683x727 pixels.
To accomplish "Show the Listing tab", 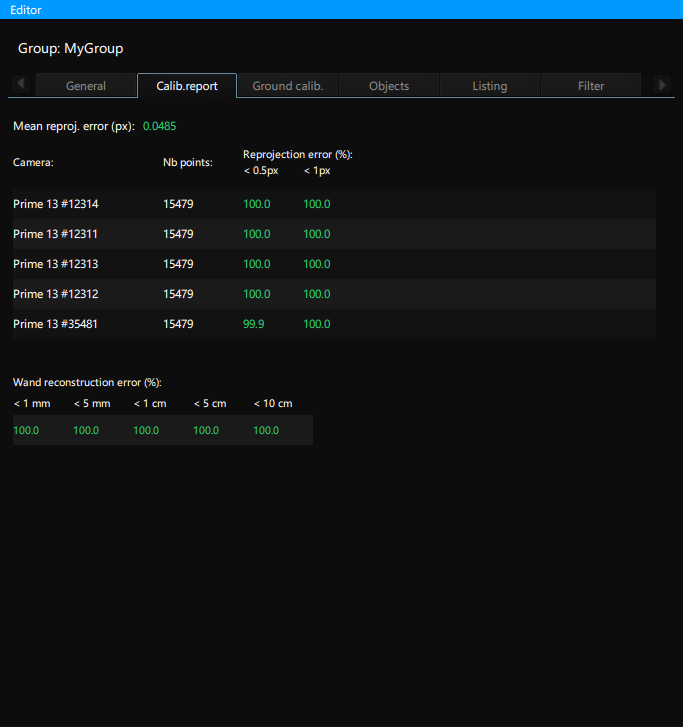I will coord(490,86).
